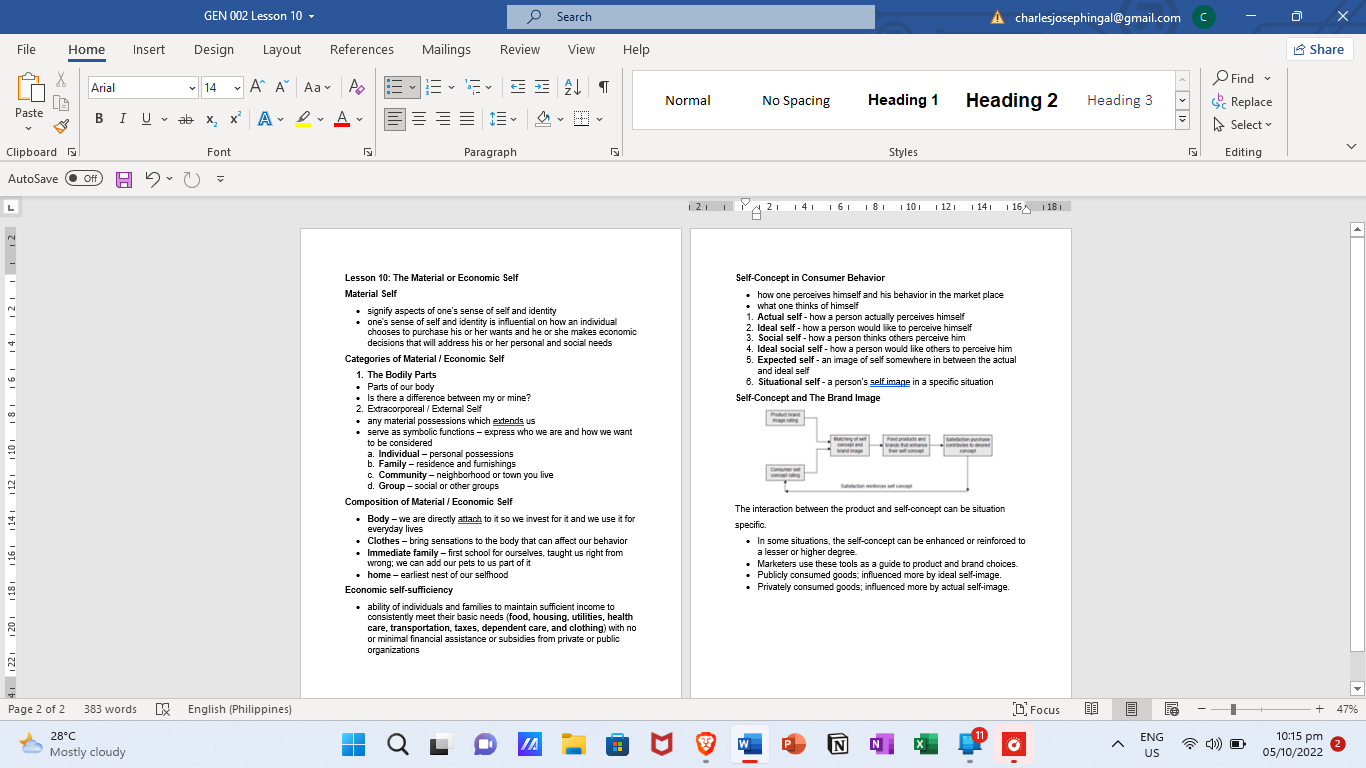Toggle align left
Screen dimensions: 1366x768
pyautogui.click(x=395, y=119)
